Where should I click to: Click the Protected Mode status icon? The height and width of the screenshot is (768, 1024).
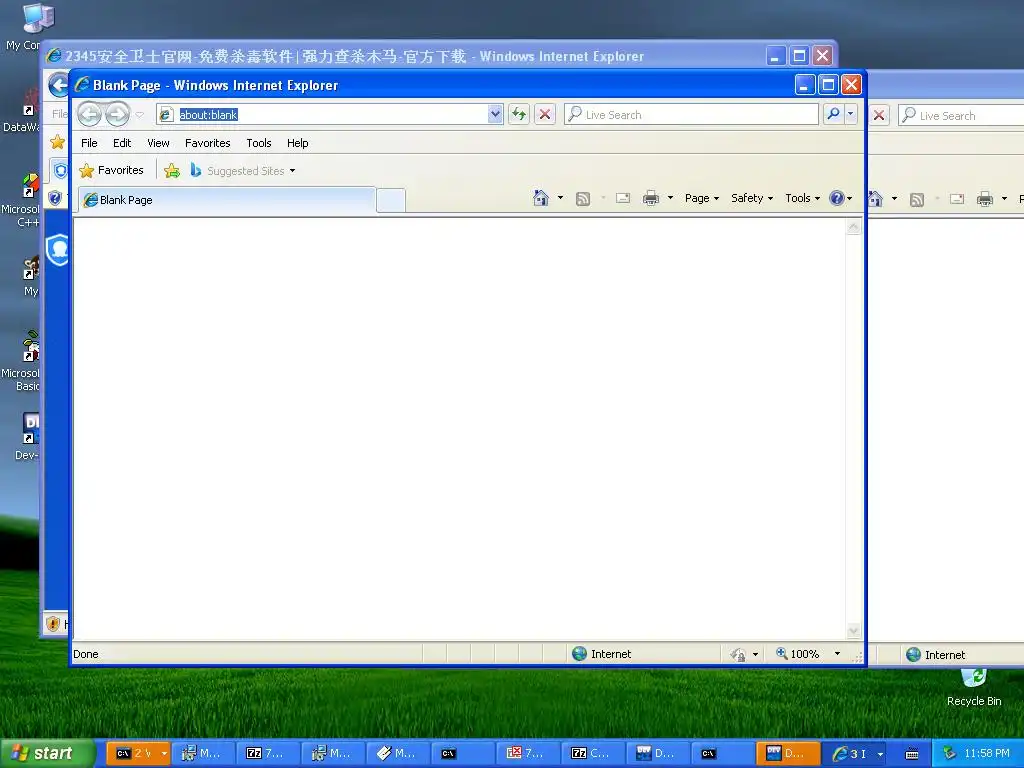click(738, 654)
